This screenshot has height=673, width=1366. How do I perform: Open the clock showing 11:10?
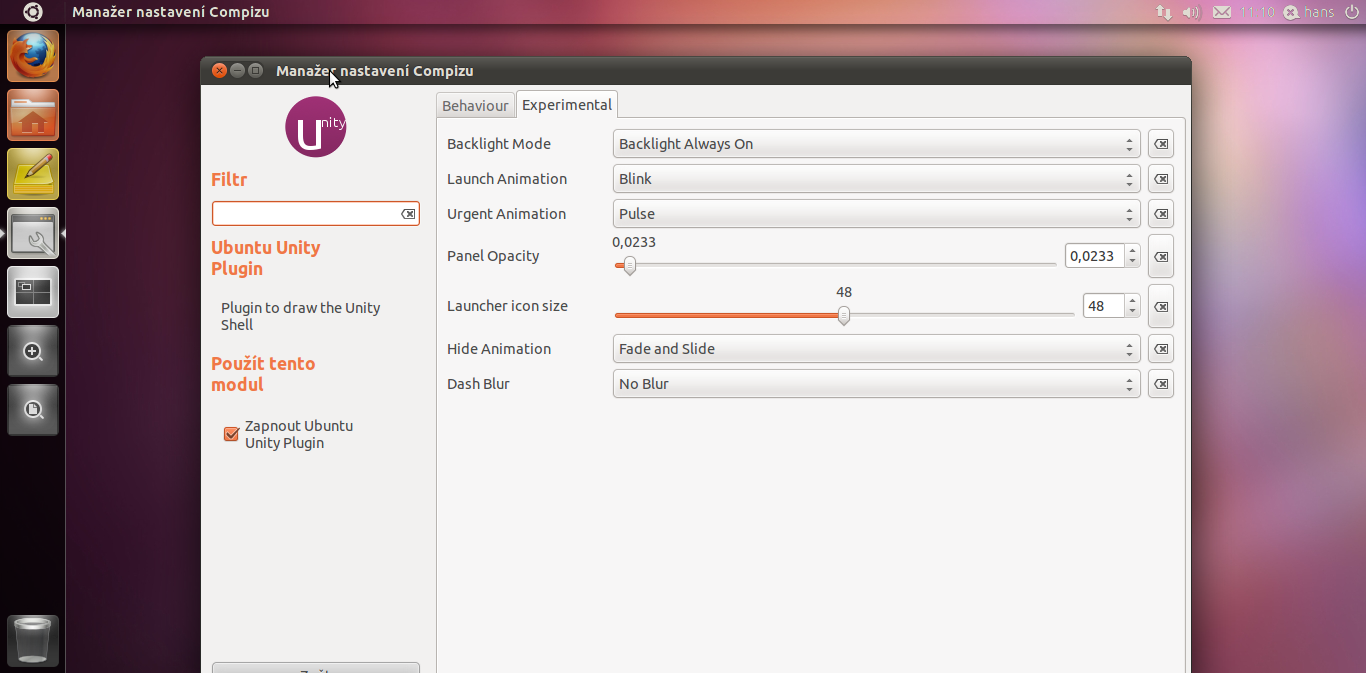coord(1257,12)
